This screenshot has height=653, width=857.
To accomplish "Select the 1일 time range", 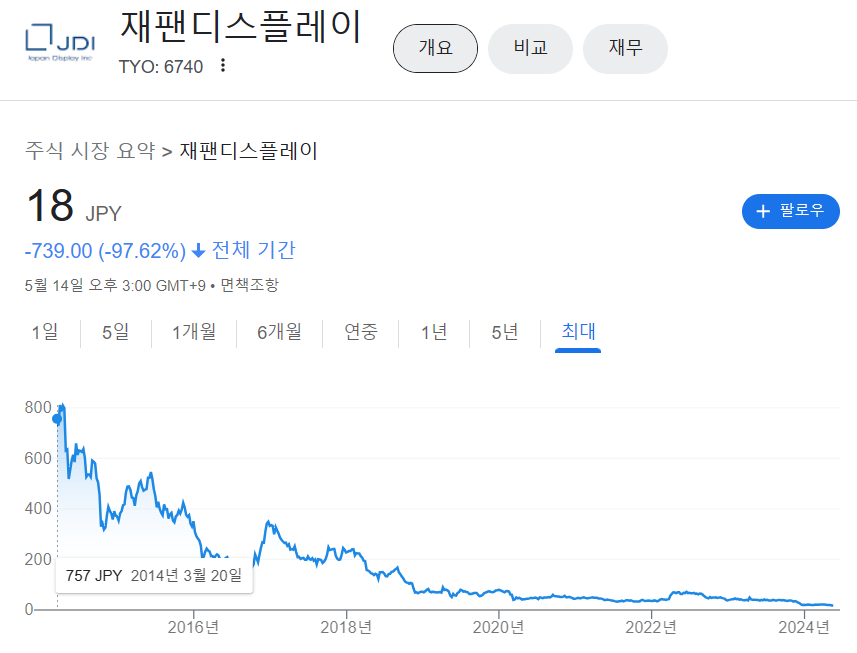I will point(45,332).
